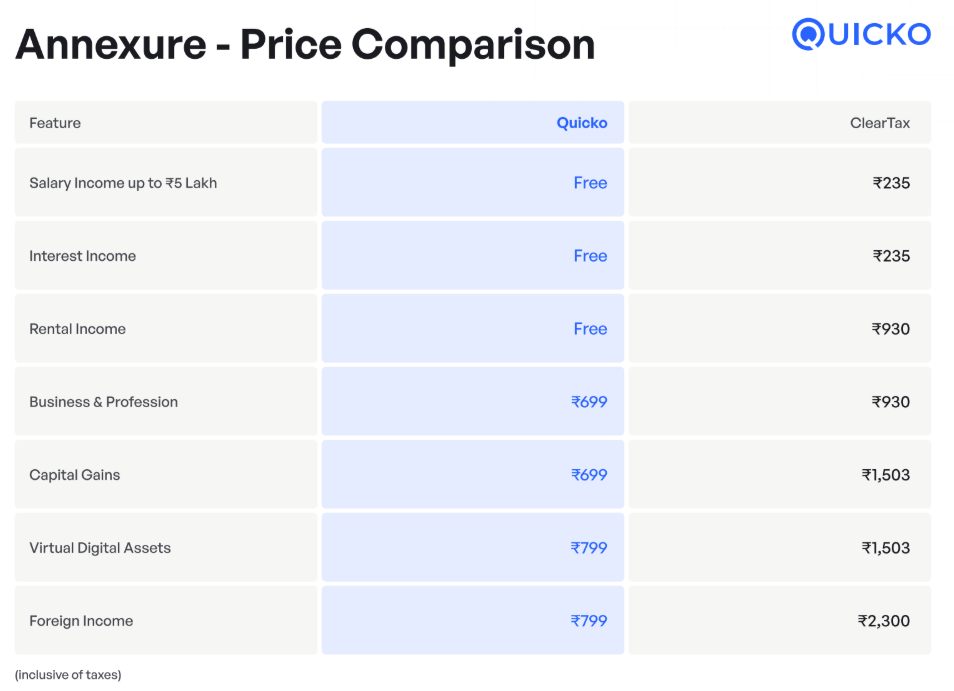Select the Foreign Income feature label
Viewport: 954px width, 691px height.
(81, 621)
